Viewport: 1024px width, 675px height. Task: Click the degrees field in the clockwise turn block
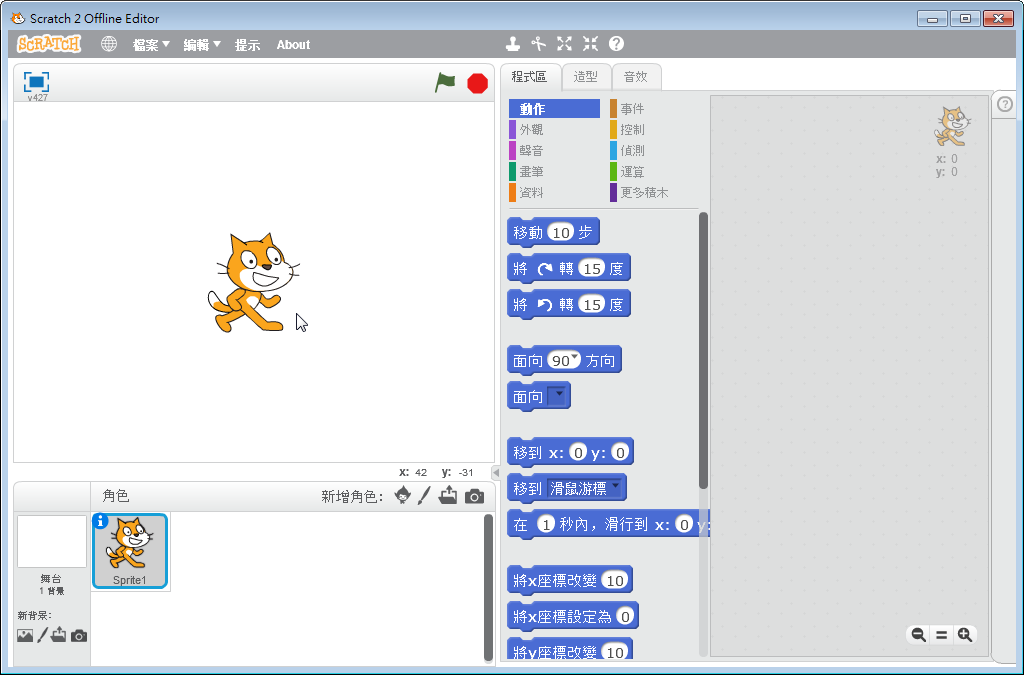click(x=592, y=268)
